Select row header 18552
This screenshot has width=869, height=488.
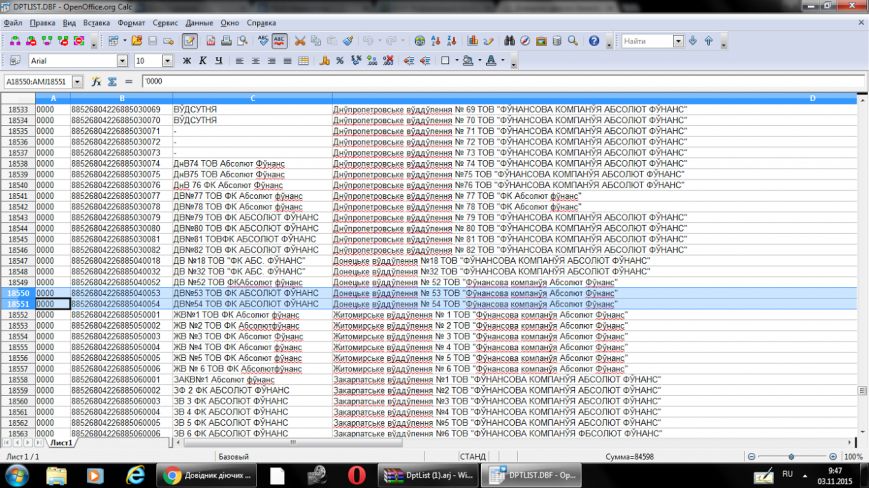click(x=18, y=315)
